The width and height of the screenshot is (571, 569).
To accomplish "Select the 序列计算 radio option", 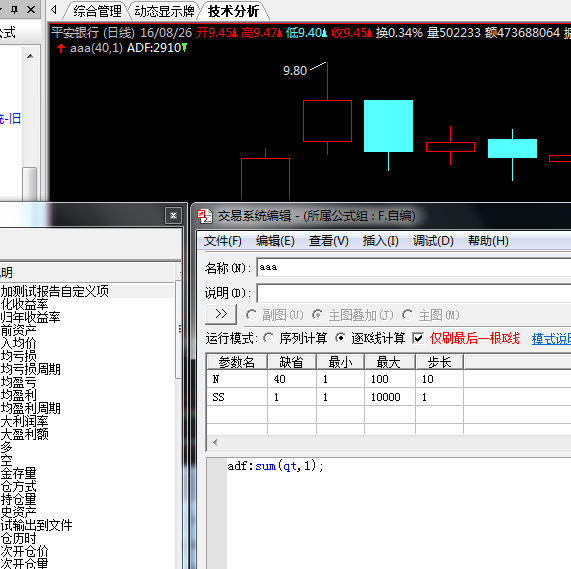I will [269, 338].
